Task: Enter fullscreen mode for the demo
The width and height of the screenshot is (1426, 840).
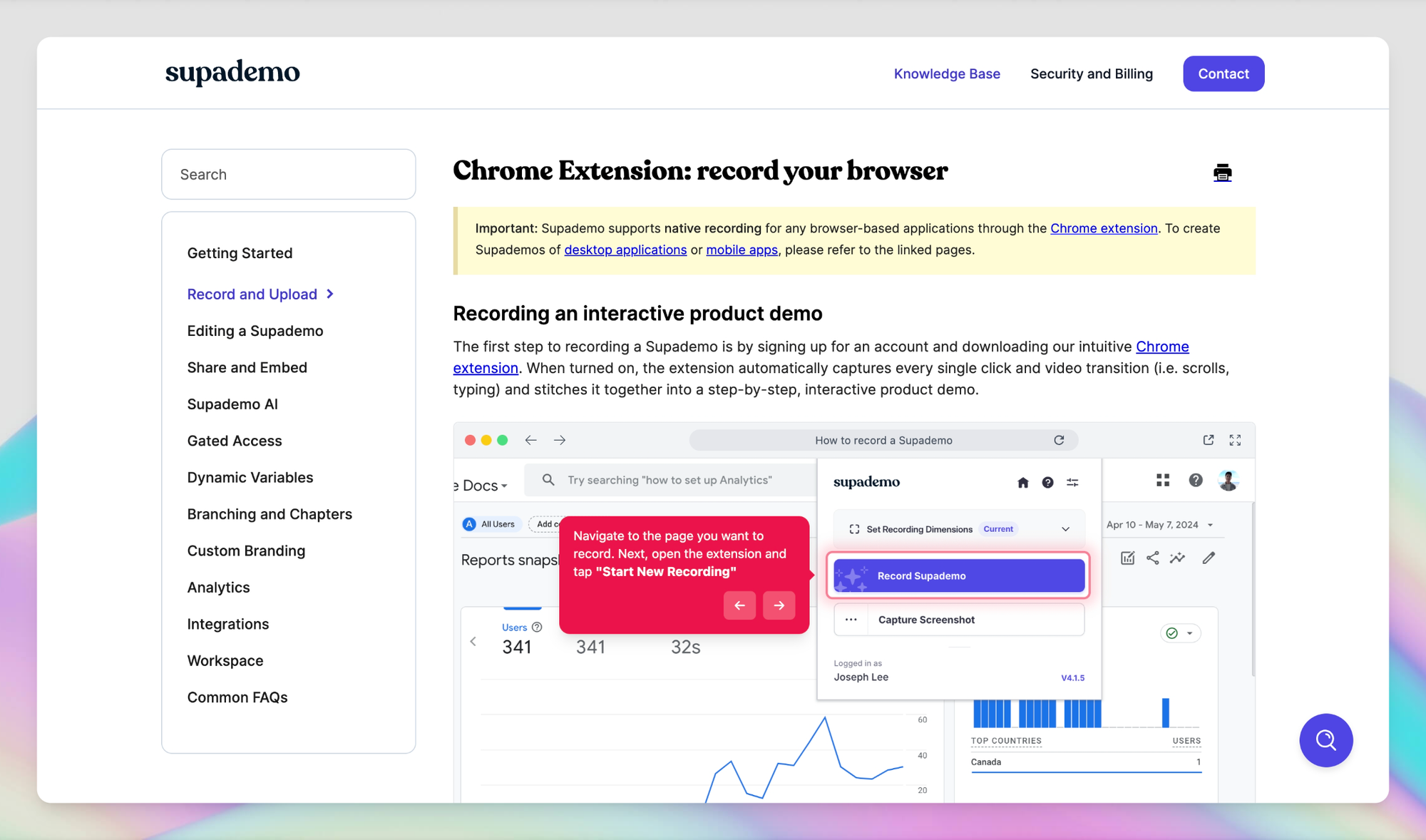Action: point(1235,440)
